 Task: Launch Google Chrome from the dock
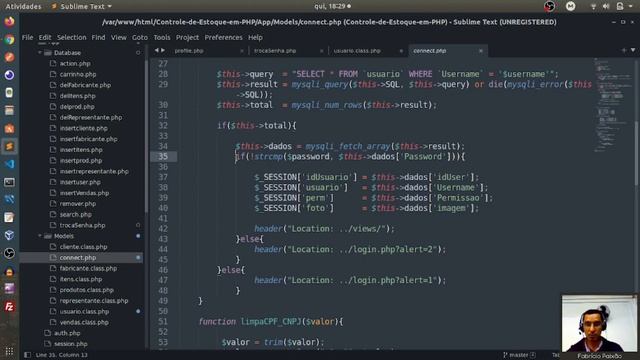point(9,40)
